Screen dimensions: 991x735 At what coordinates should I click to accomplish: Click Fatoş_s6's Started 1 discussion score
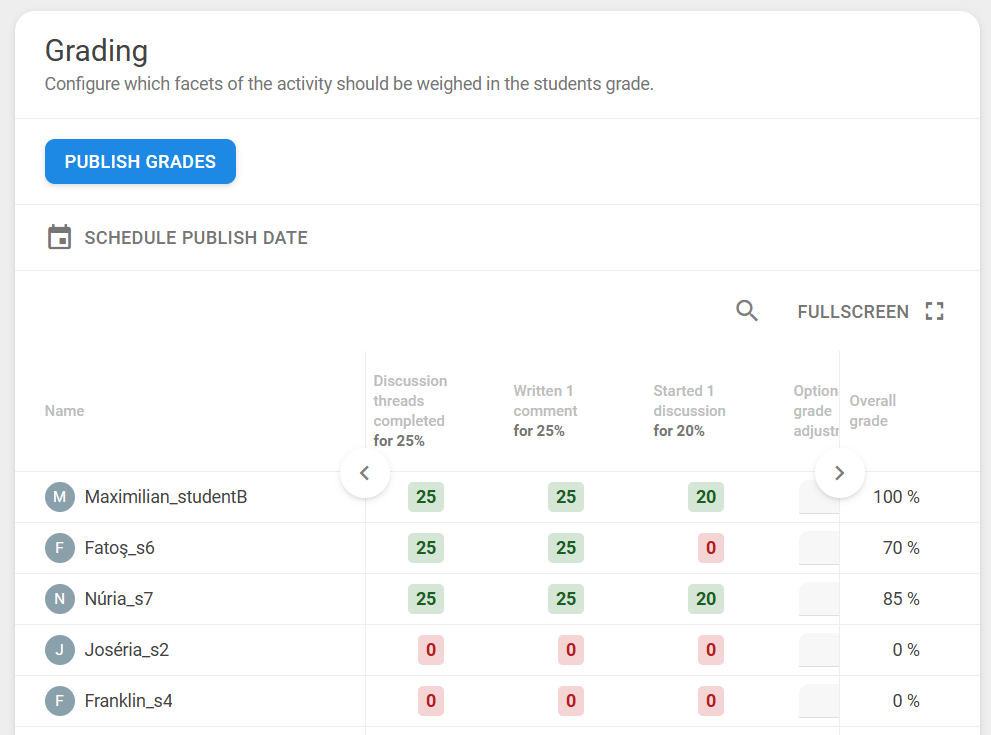tap(710, 548)
